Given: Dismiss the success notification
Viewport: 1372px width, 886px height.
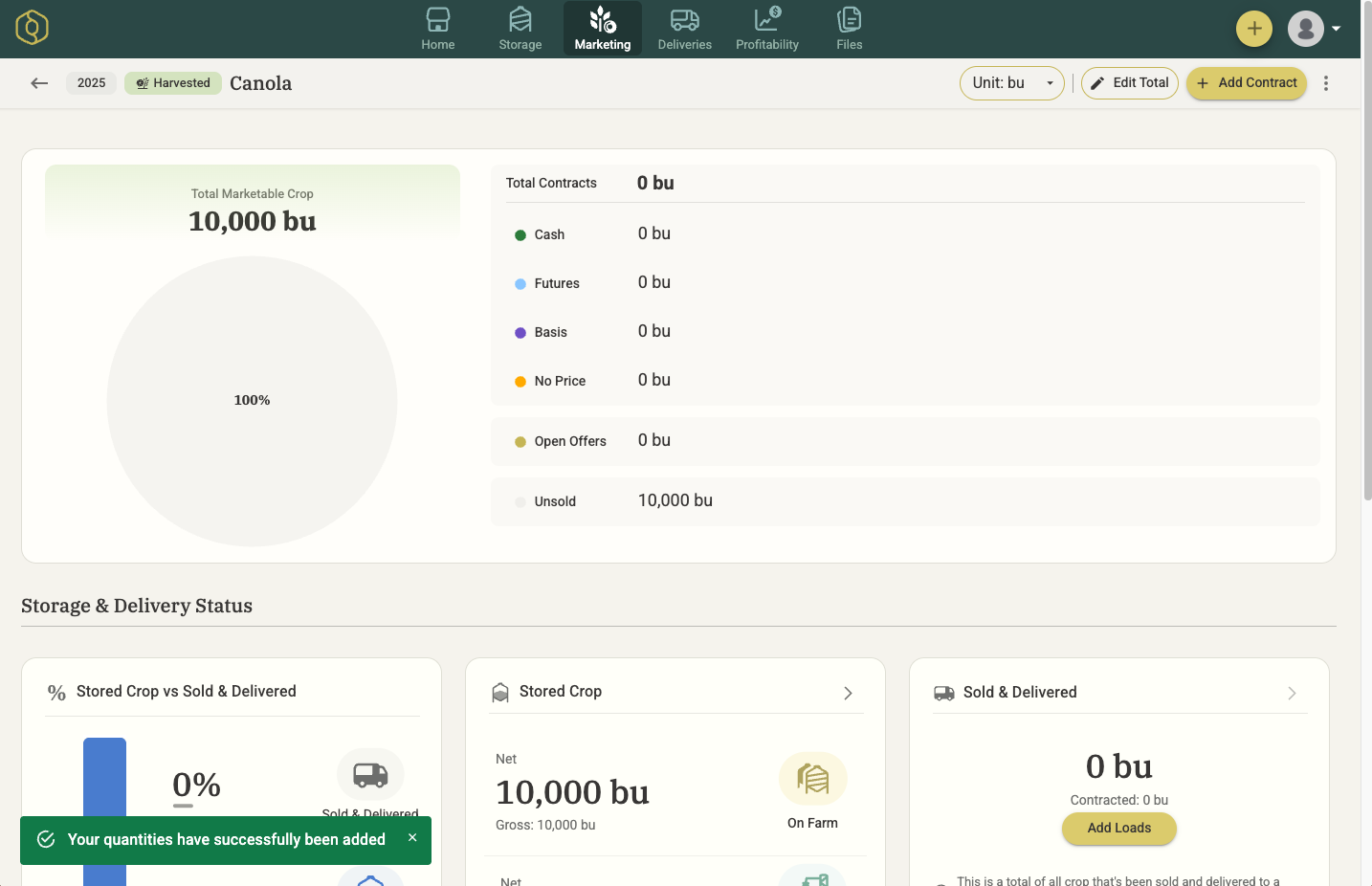Looking at the screenshot, I should [412, 837].
